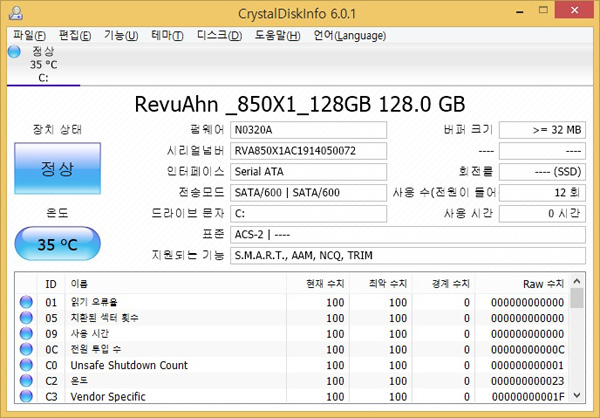Select the Vendor Specific row
This screenshot has height=418, width=600.
click(292, 396)
